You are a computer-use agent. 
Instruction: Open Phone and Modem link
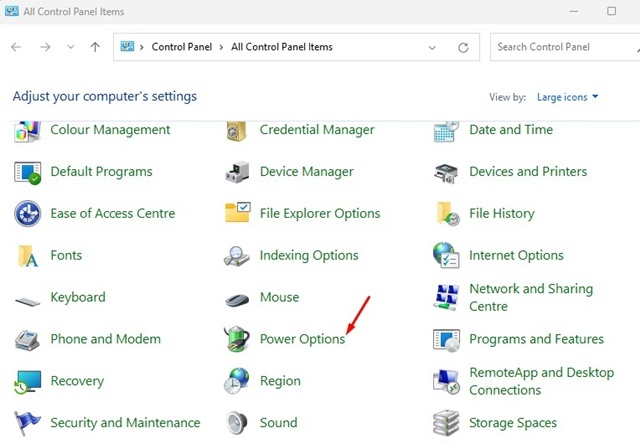105,339
